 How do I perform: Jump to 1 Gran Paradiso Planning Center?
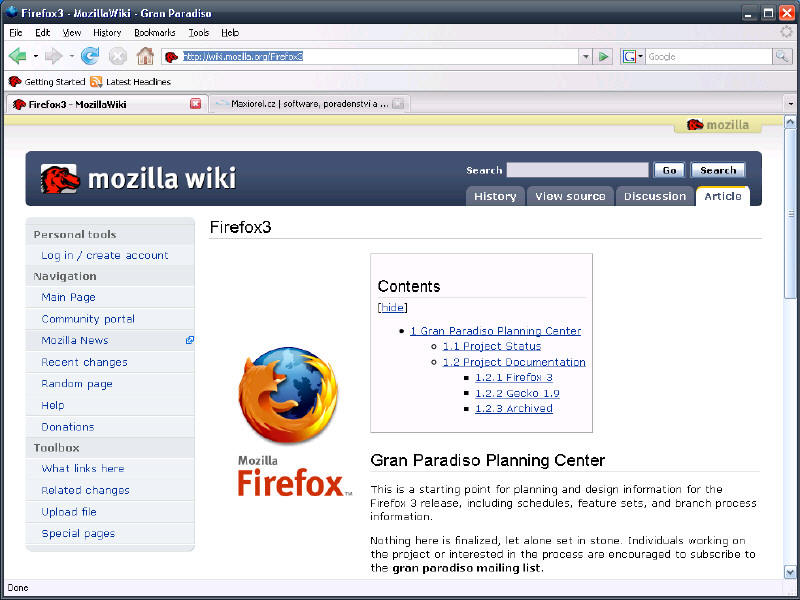(495, 331)
